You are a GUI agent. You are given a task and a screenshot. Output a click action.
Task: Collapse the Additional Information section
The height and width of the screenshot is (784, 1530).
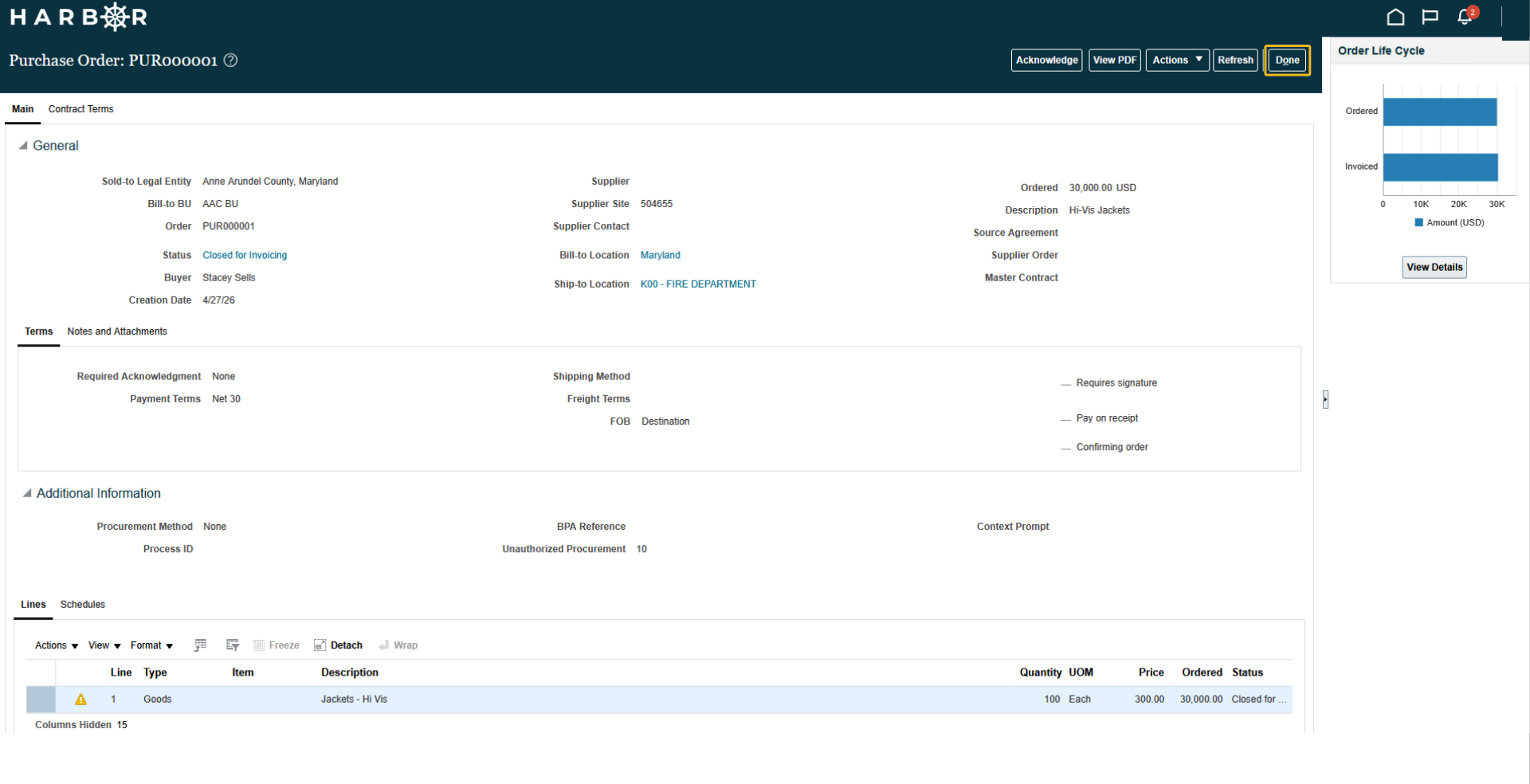pyautogui.click(x=26, y=493)
